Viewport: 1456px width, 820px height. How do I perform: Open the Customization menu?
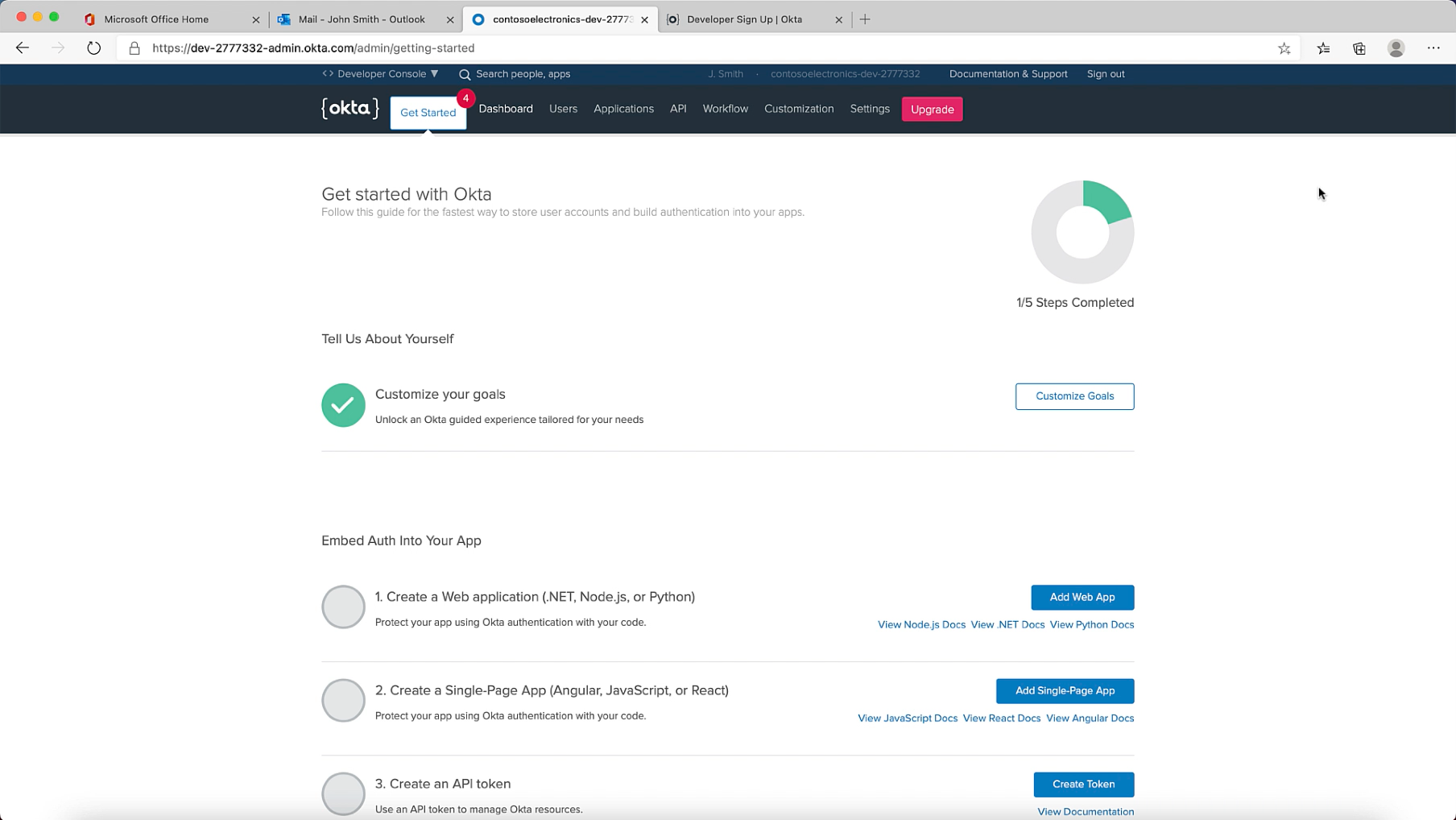[x=799, y=109]
